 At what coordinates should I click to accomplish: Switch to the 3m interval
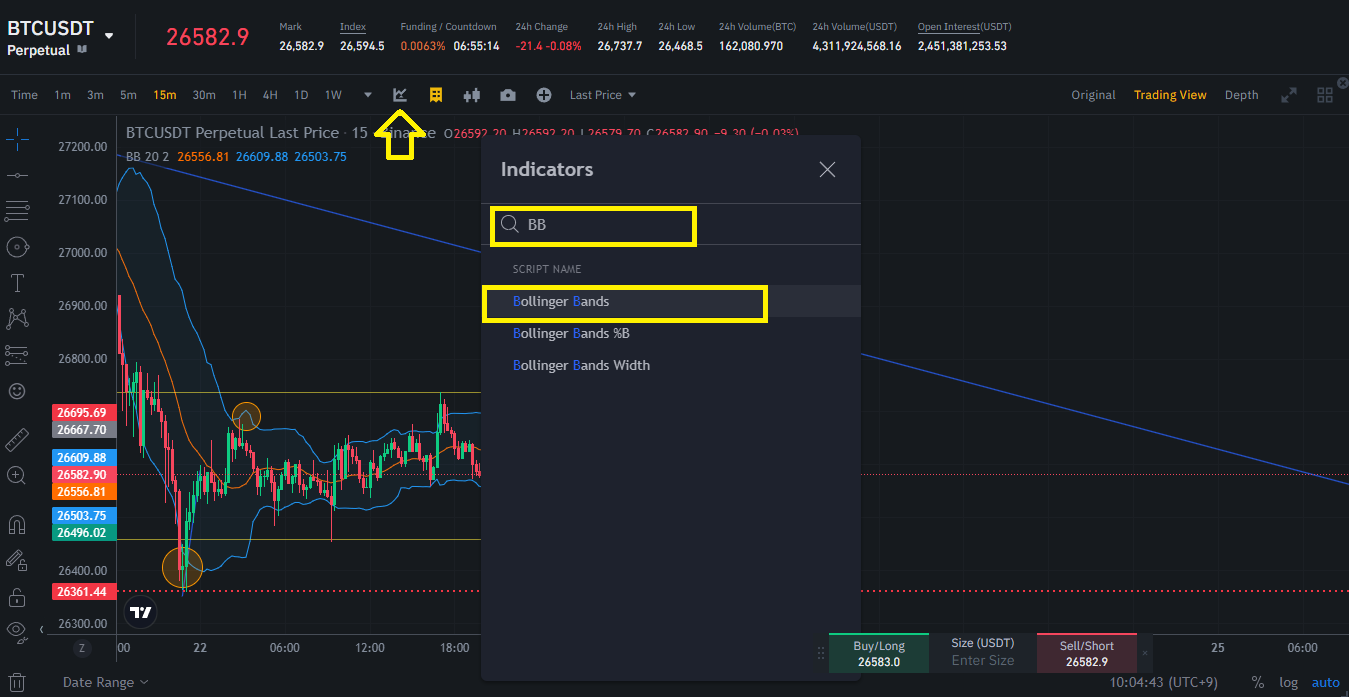click(95, 95)
